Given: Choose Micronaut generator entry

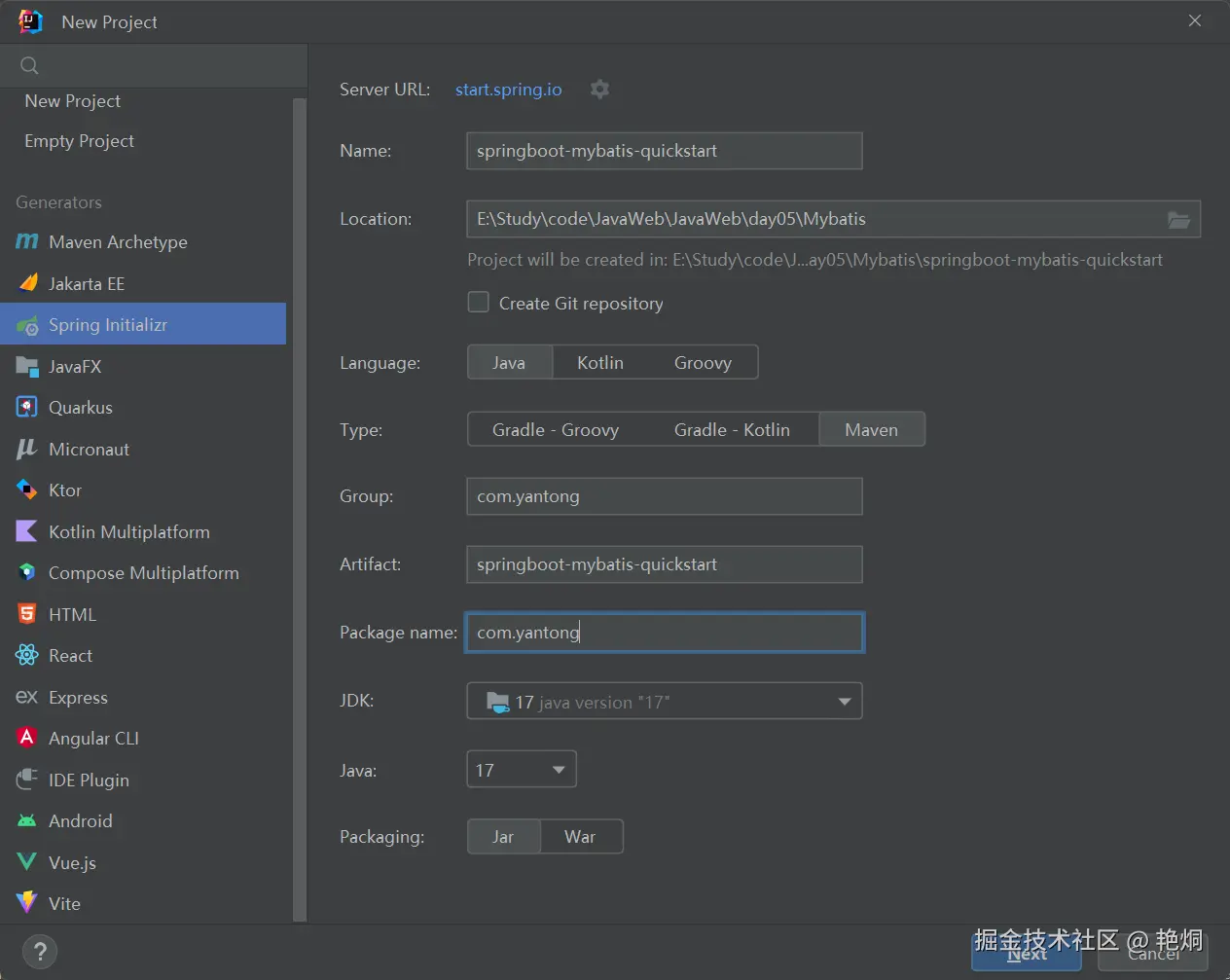Looking at the screenshot, I should coord(144,450).
